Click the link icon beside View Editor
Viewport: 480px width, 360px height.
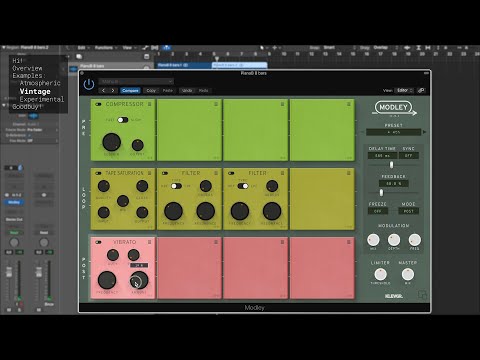[421, 90]
